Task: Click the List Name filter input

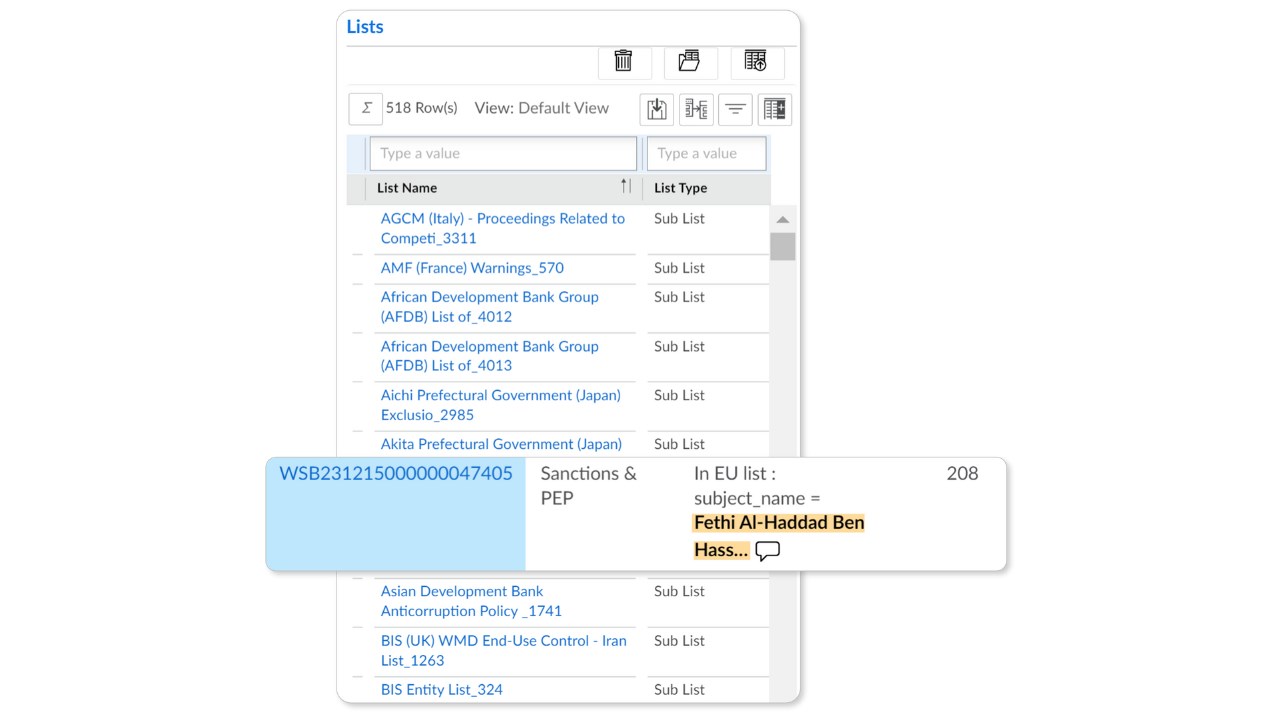Action: coord(503,154)
